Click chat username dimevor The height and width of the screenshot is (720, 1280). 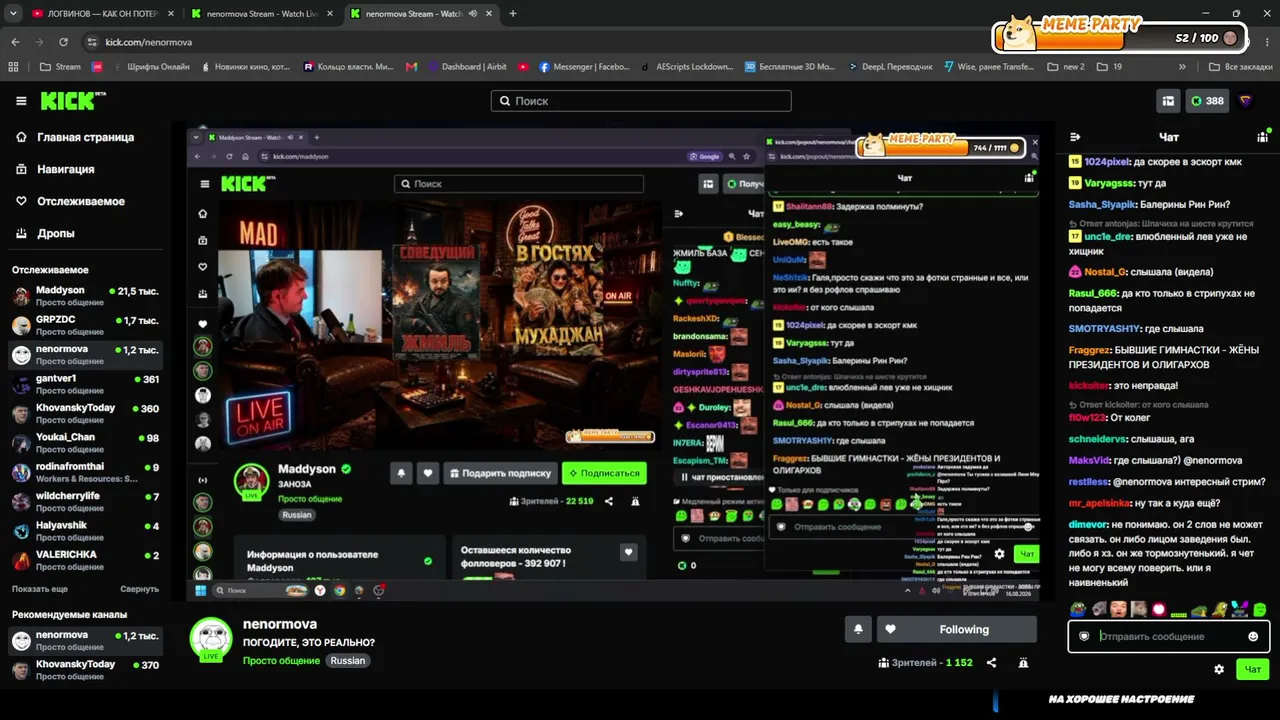[x=1088, y=524]
